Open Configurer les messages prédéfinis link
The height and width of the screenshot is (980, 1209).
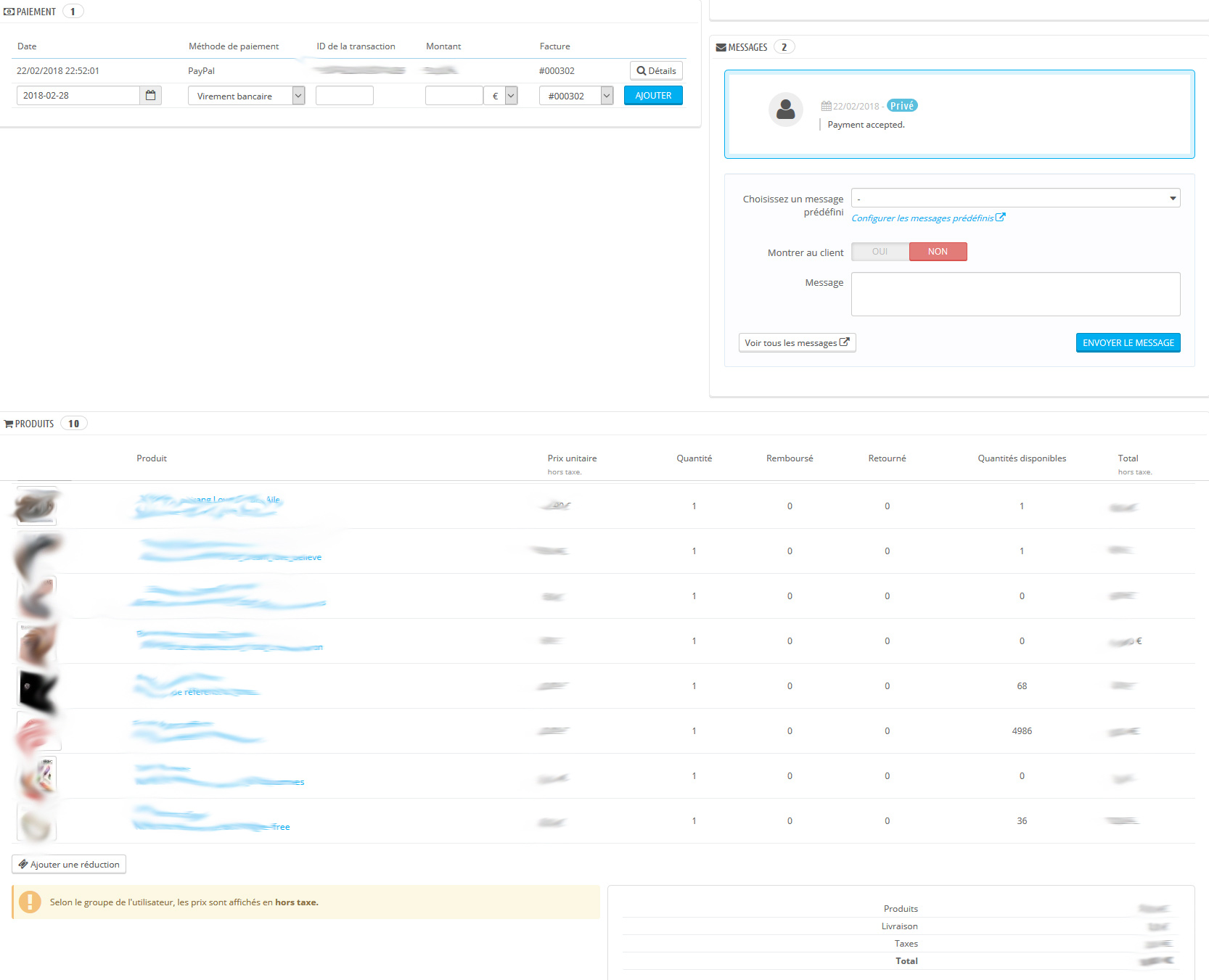(928, 218)
